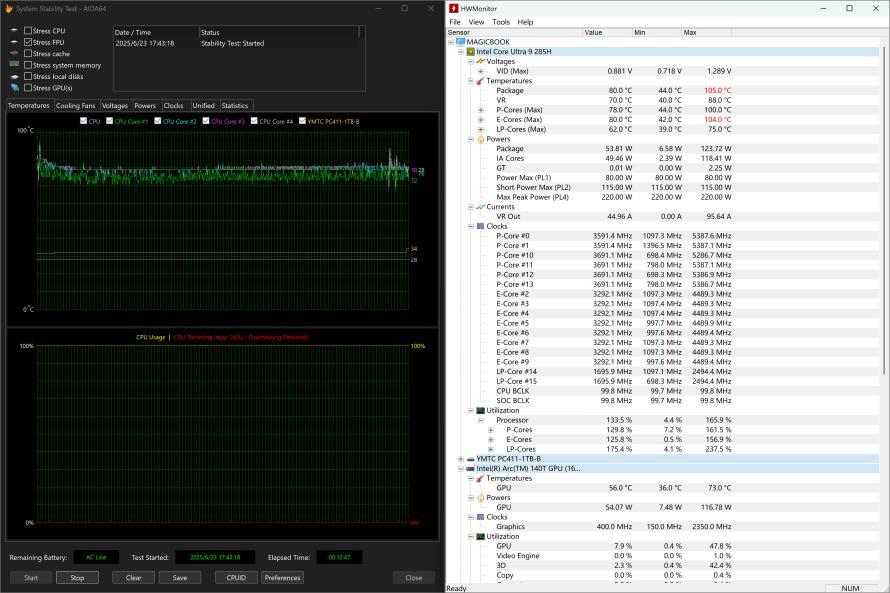
Task: Uncheck the Stress FPU checkbox
Action: pyautogui.click(x=28, y=42)
